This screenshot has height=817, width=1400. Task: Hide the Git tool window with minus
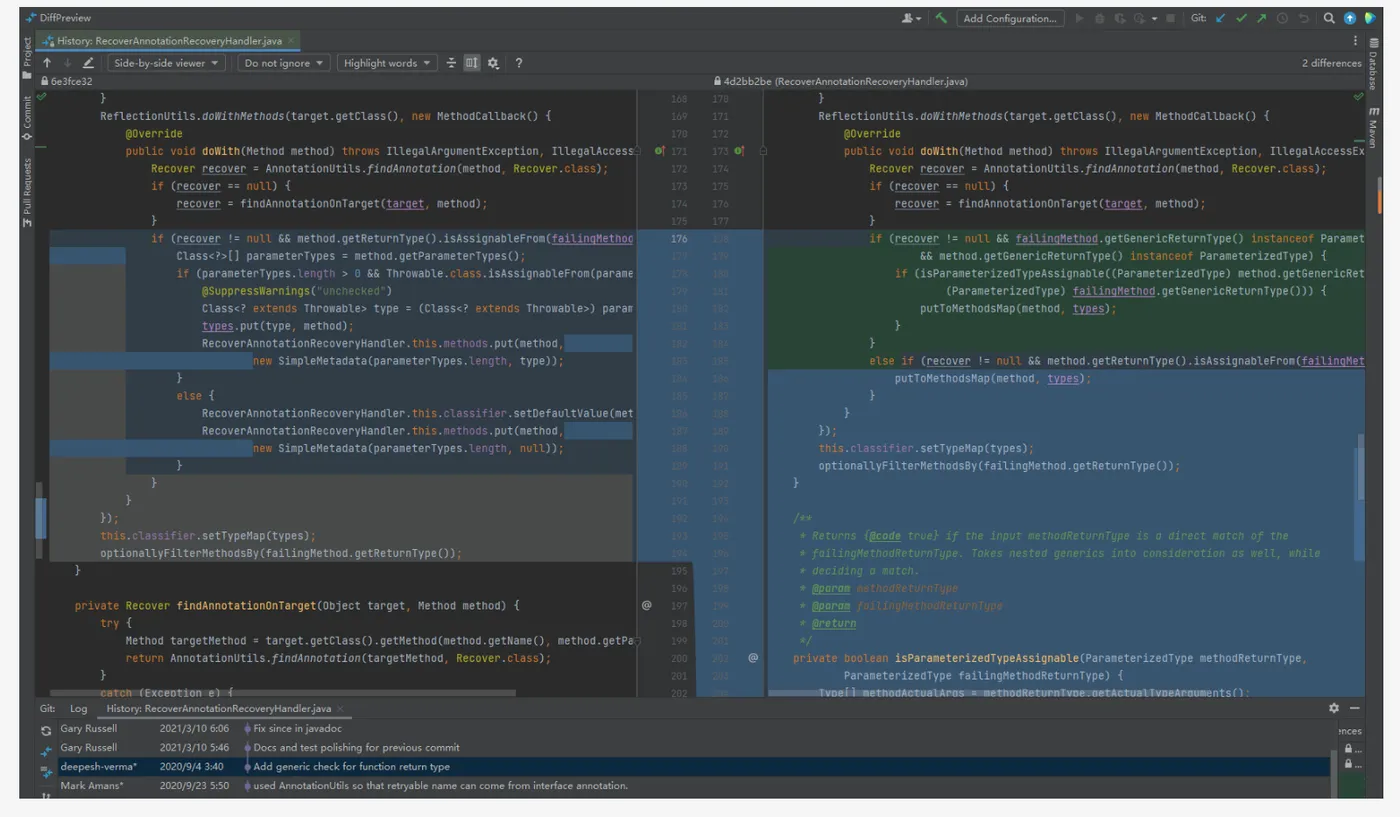[1354, 708]
